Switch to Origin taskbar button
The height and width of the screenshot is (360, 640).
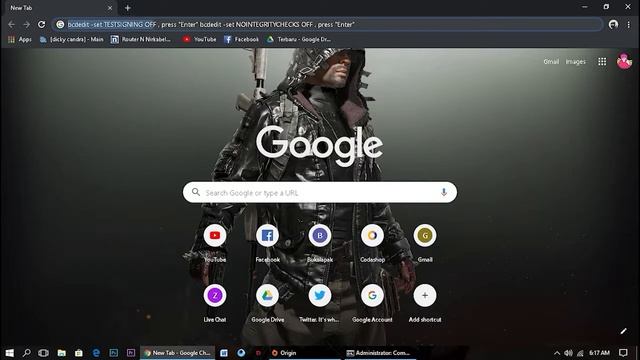(304, 353)
